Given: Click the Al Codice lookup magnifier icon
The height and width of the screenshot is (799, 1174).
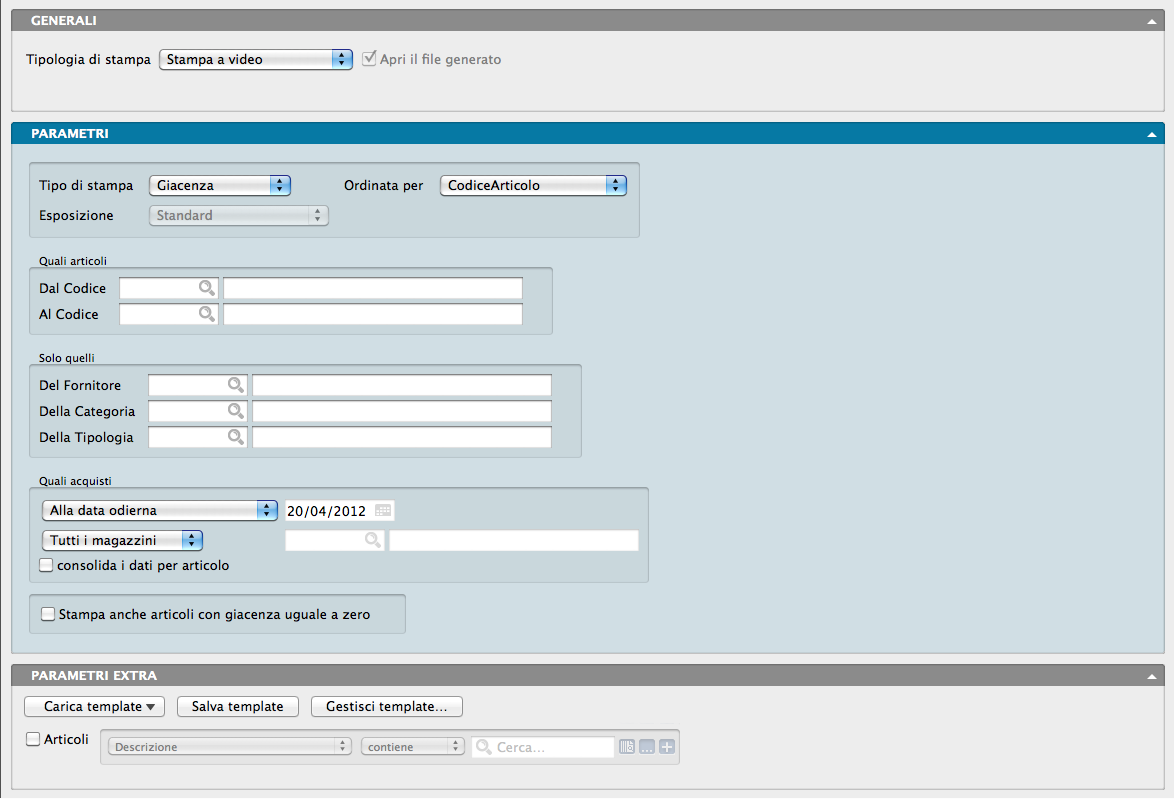Looking at the screenshot, I should (206, 314).
